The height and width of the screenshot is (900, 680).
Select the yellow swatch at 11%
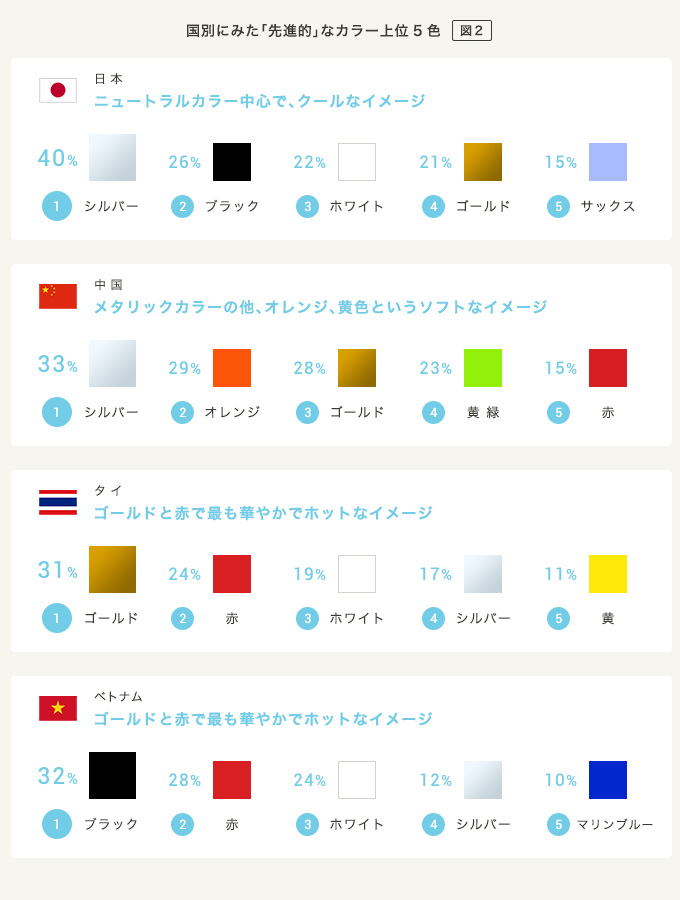coord(608,574)
